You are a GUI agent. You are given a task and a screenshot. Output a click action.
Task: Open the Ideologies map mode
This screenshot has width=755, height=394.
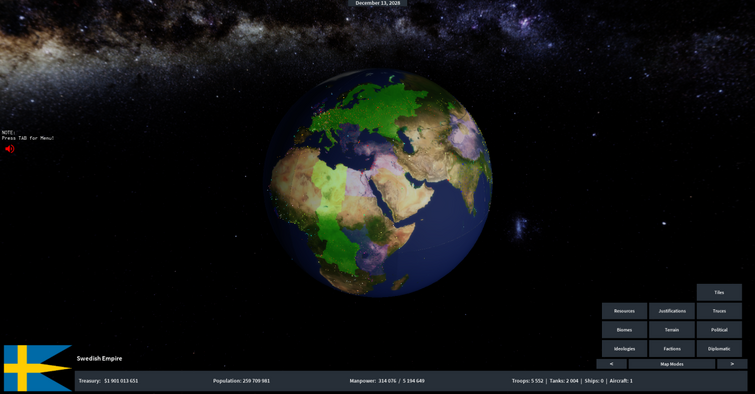(624, 349)
